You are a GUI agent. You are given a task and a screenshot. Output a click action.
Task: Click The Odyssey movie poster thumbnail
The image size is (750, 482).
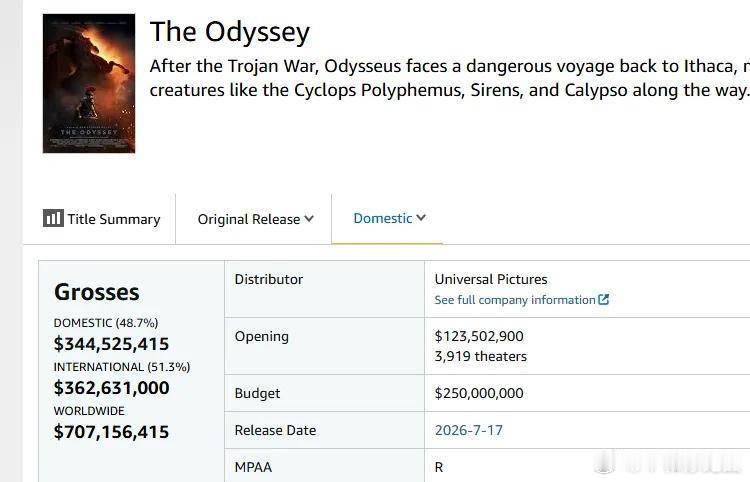(x=89, y=83)
